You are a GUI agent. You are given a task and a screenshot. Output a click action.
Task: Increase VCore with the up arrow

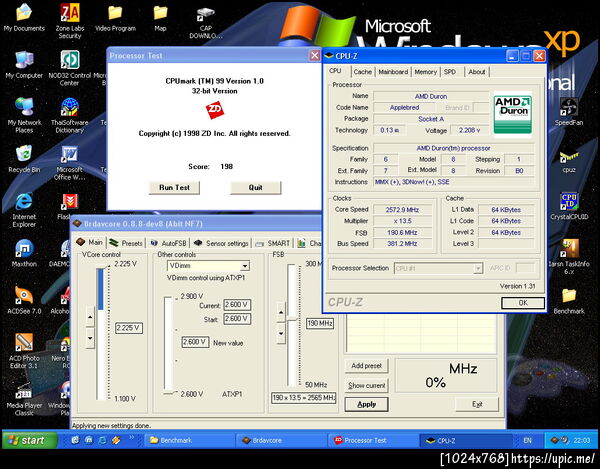tap(90, 317)
